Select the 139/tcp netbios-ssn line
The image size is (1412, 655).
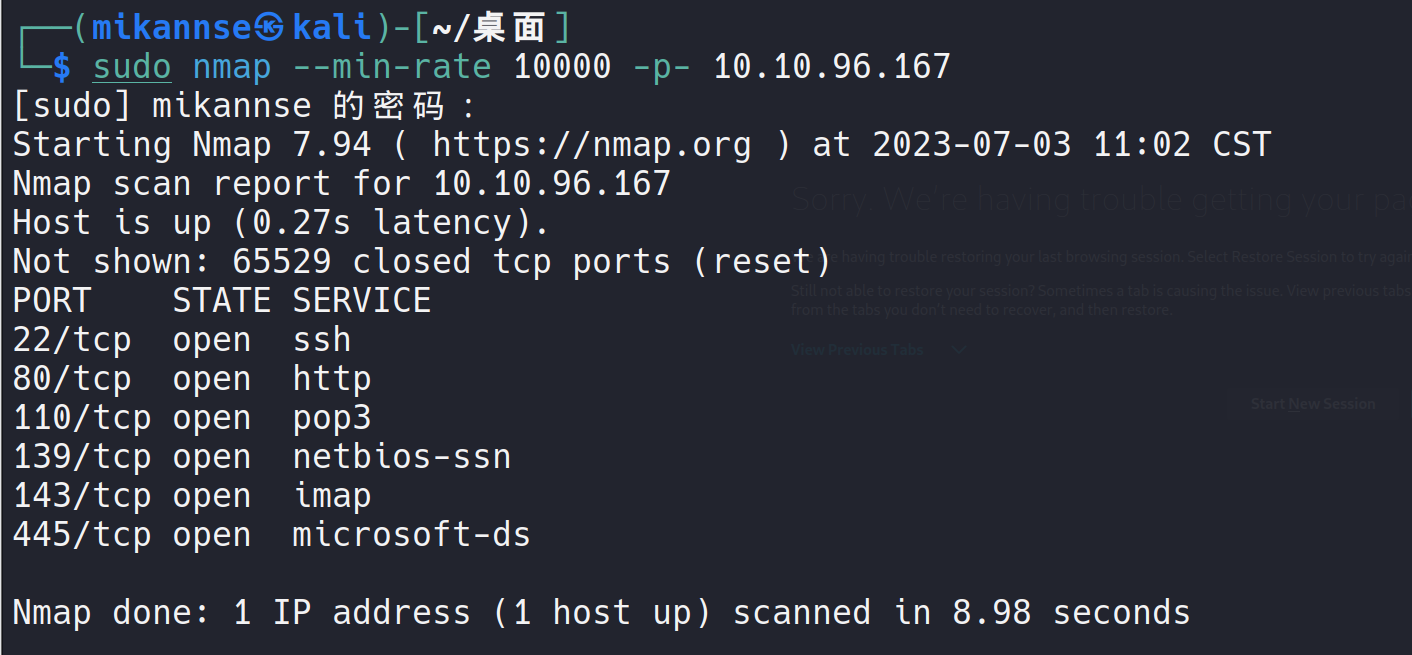(x=261, y=457)
